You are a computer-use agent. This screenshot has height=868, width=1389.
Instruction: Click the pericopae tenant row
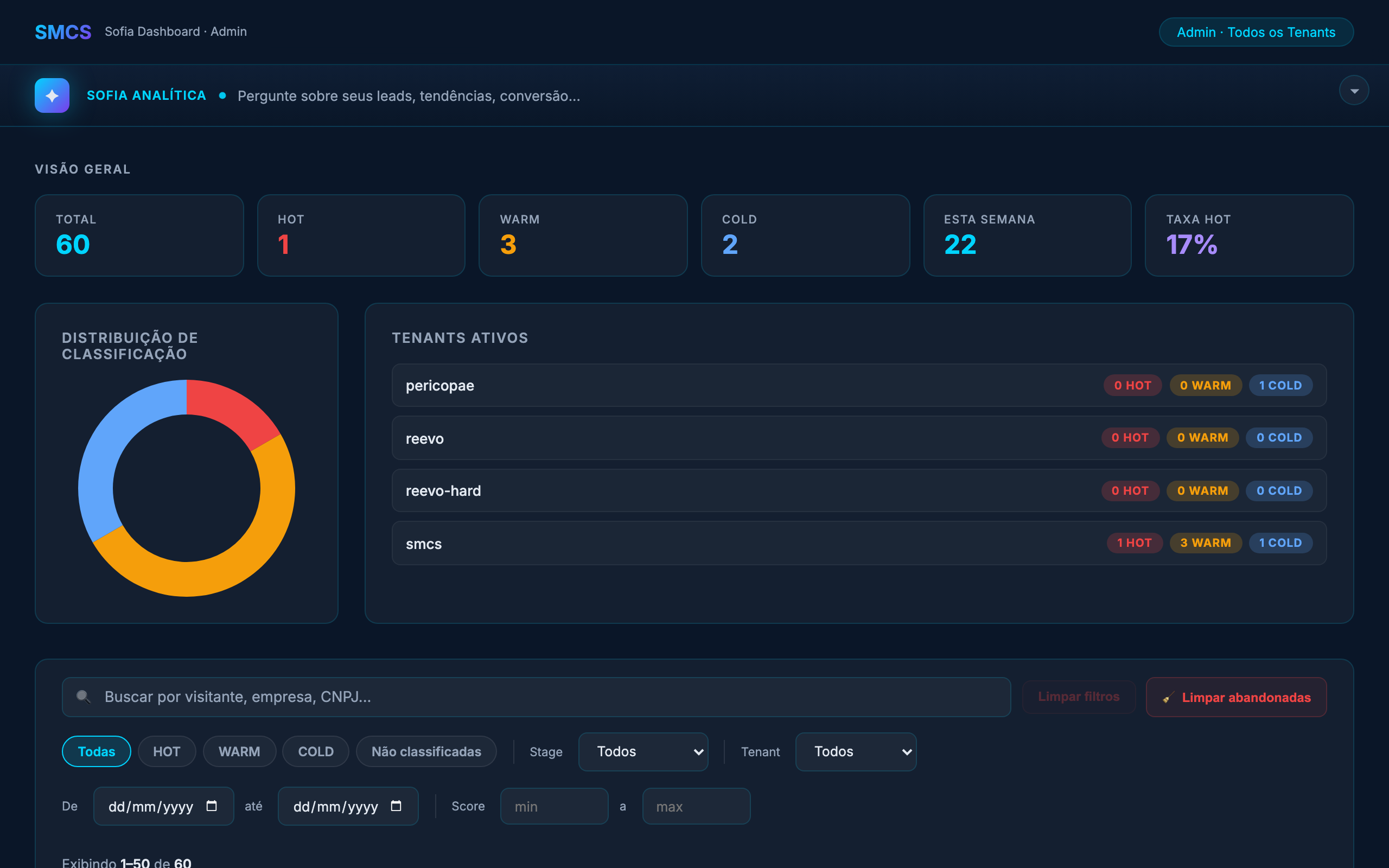pyautogui.click(x=859, y=385)
